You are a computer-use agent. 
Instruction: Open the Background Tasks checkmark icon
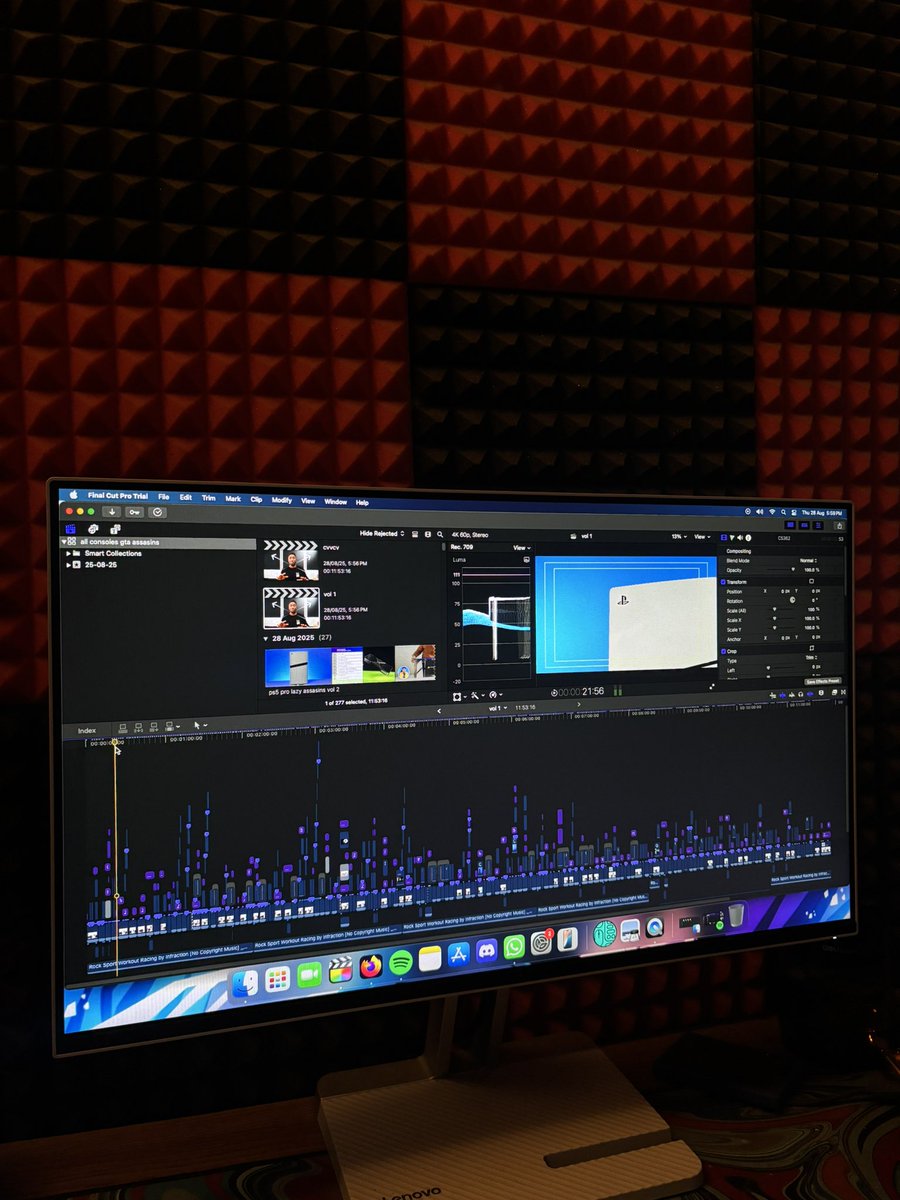tap(157, 512)
